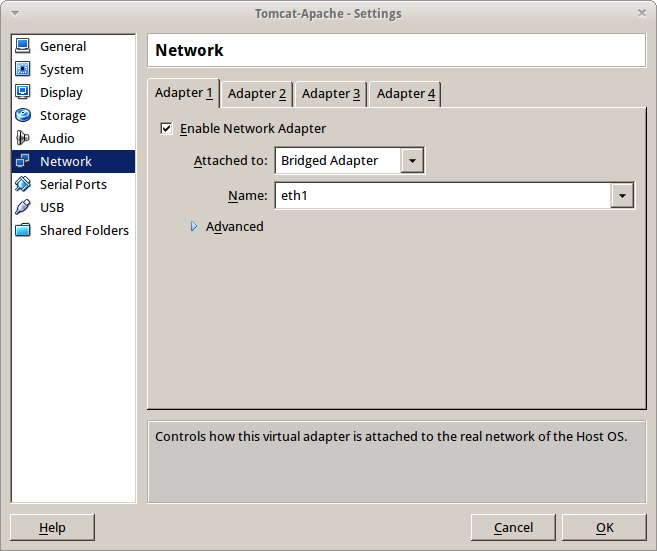Switch to Adapter 3 tab
The height and width of the screenshot is (551, 657).
[331, 93]
